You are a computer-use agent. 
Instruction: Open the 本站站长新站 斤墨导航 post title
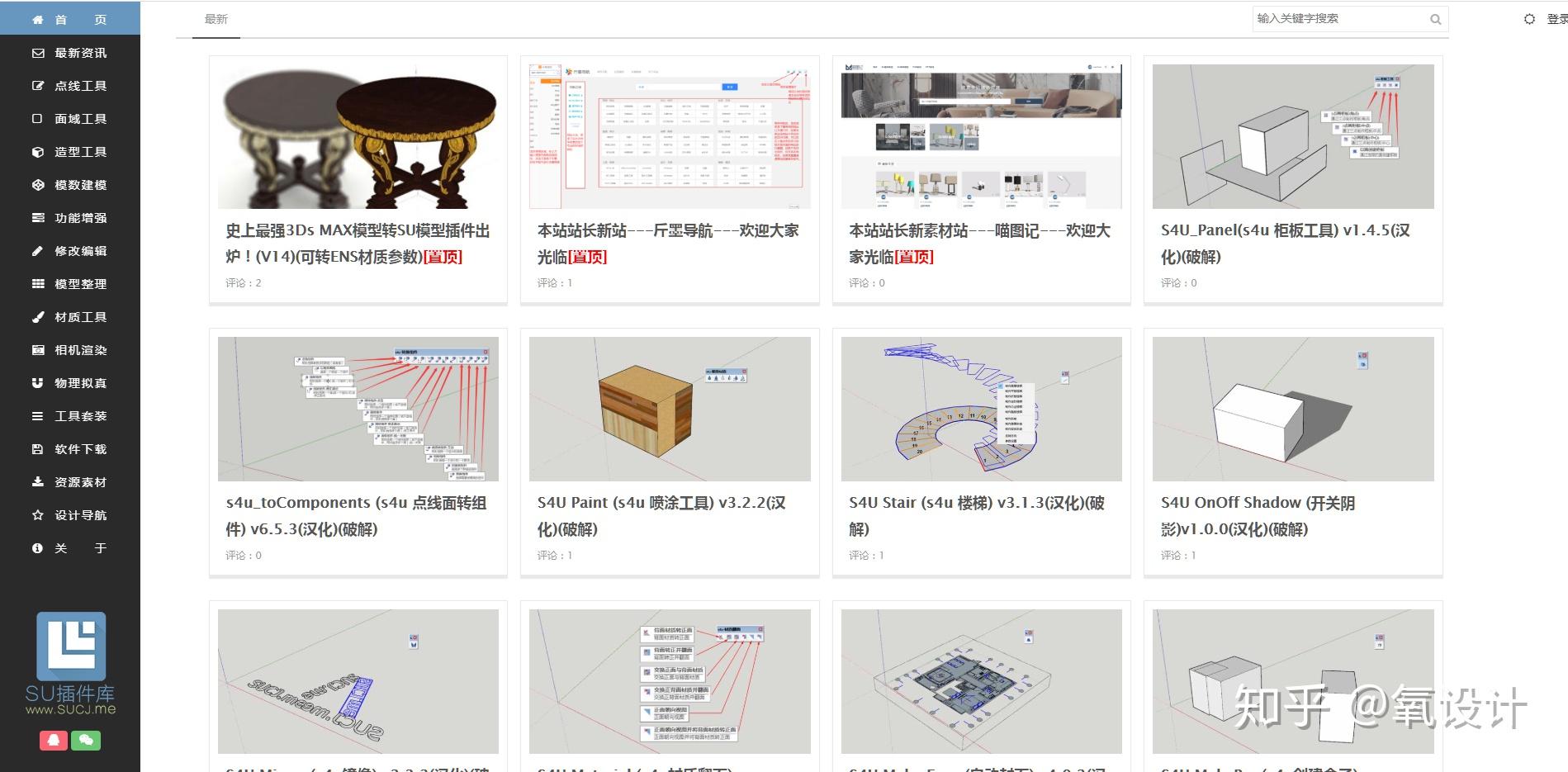[x=668, y=244]
